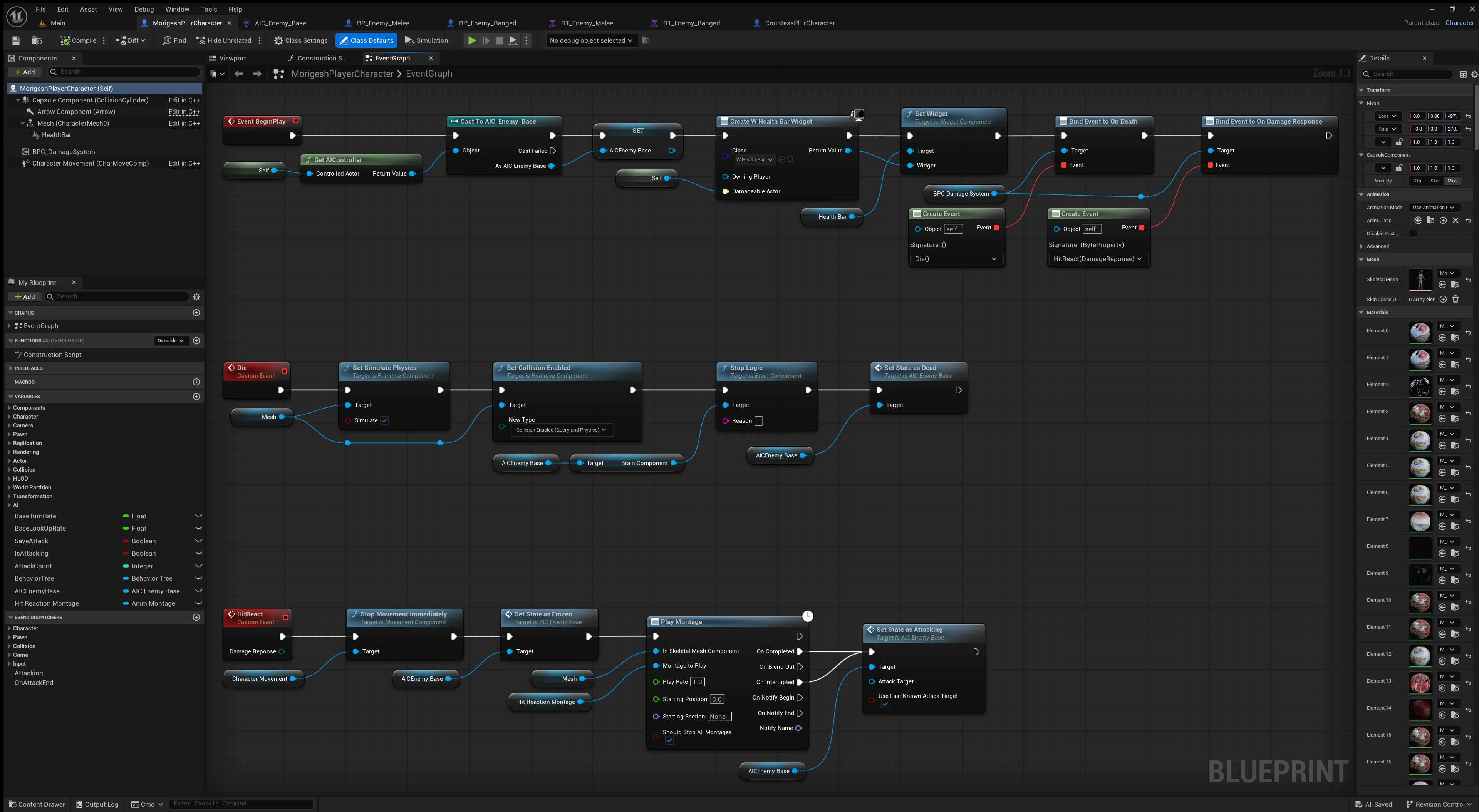Open Class Settings gear

(x=278, y=40)
